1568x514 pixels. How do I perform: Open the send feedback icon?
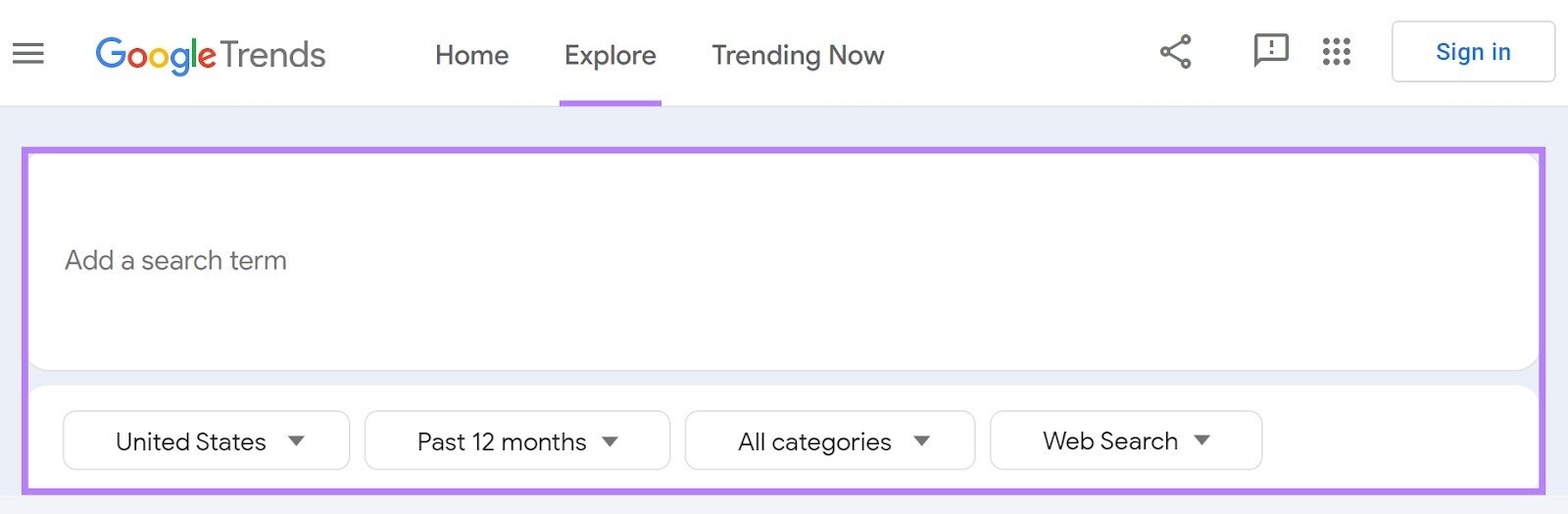1270,50
